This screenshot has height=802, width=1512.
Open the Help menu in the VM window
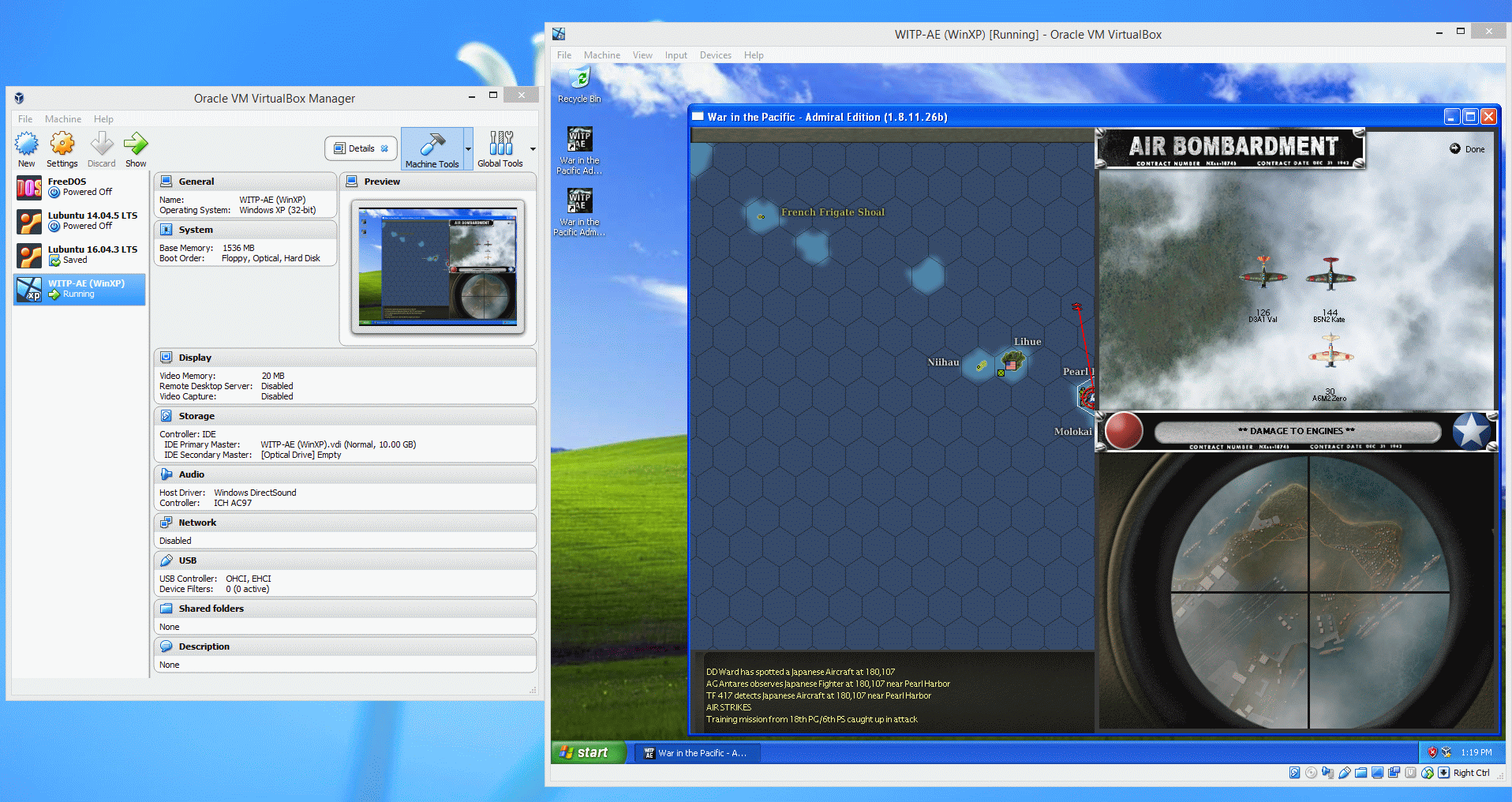point(754,55)
